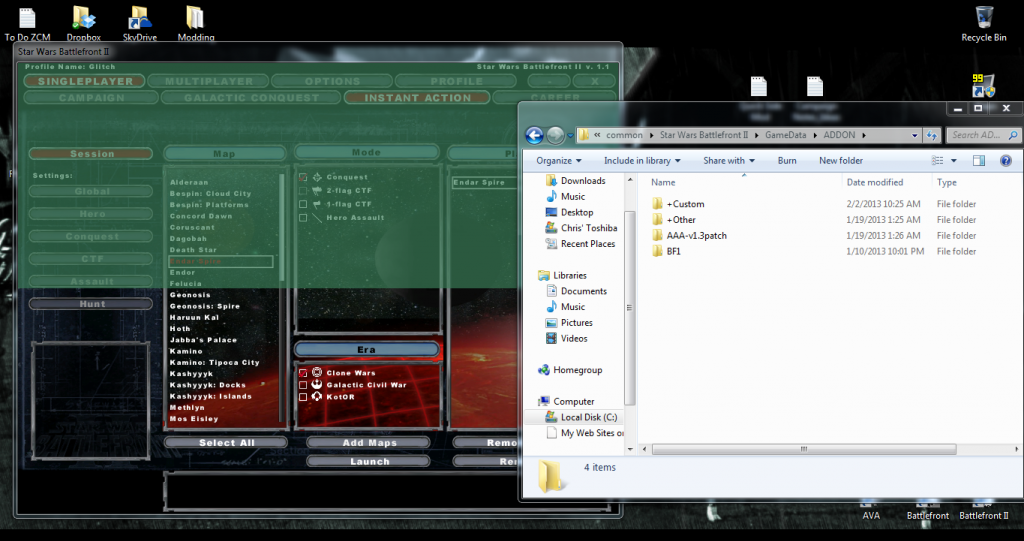Screen dimensions: 1024x541
Task: Open the view options dropdown arrow
Action: 953,160
